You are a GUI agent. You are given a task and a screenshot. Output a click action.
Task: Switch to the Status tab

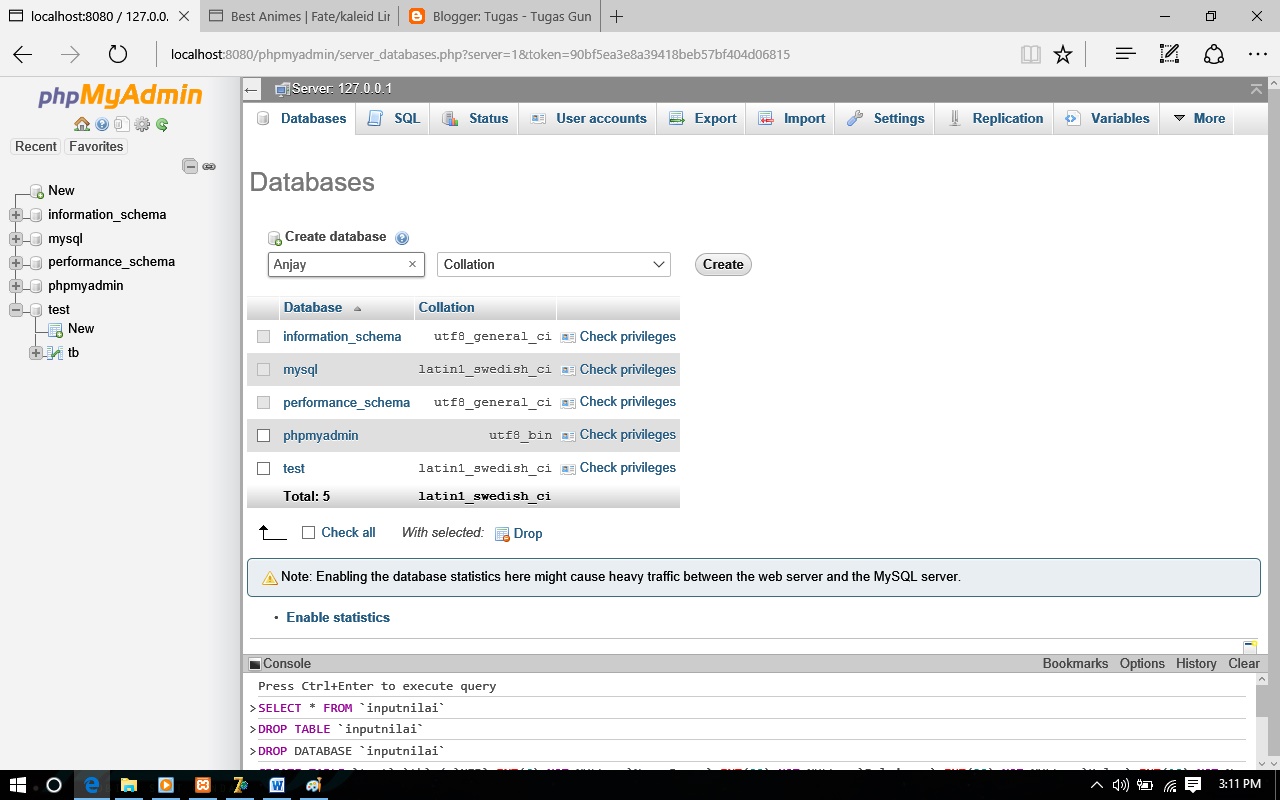tap(475, 118)
